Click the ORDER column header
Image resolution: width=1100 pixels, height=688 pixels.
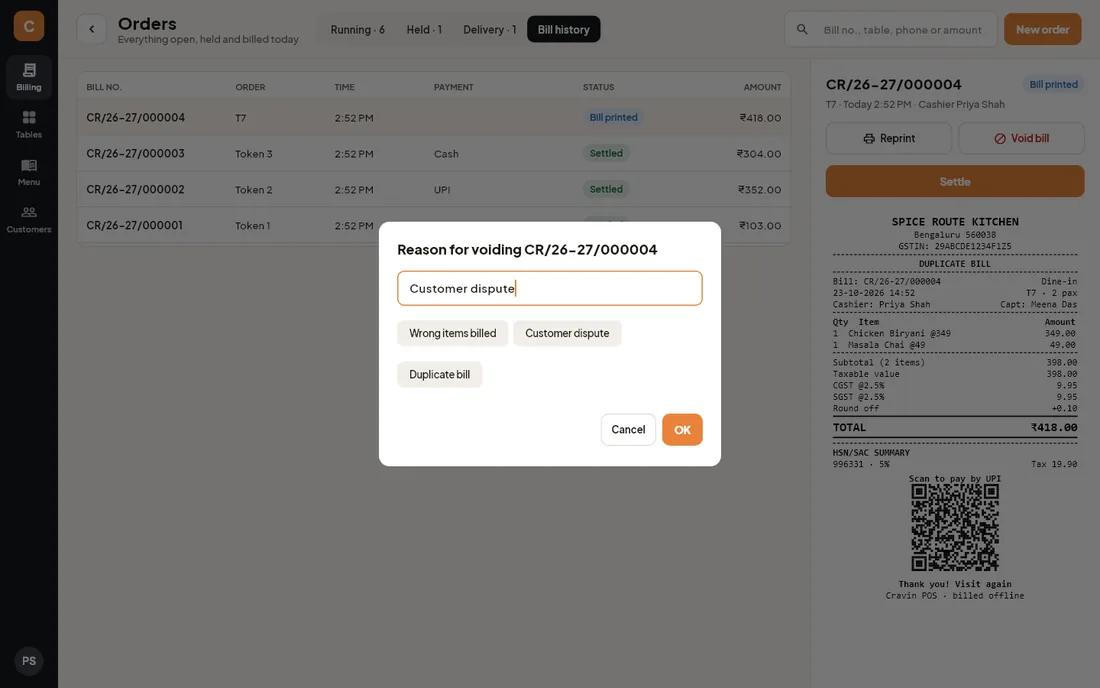(250, 87)
